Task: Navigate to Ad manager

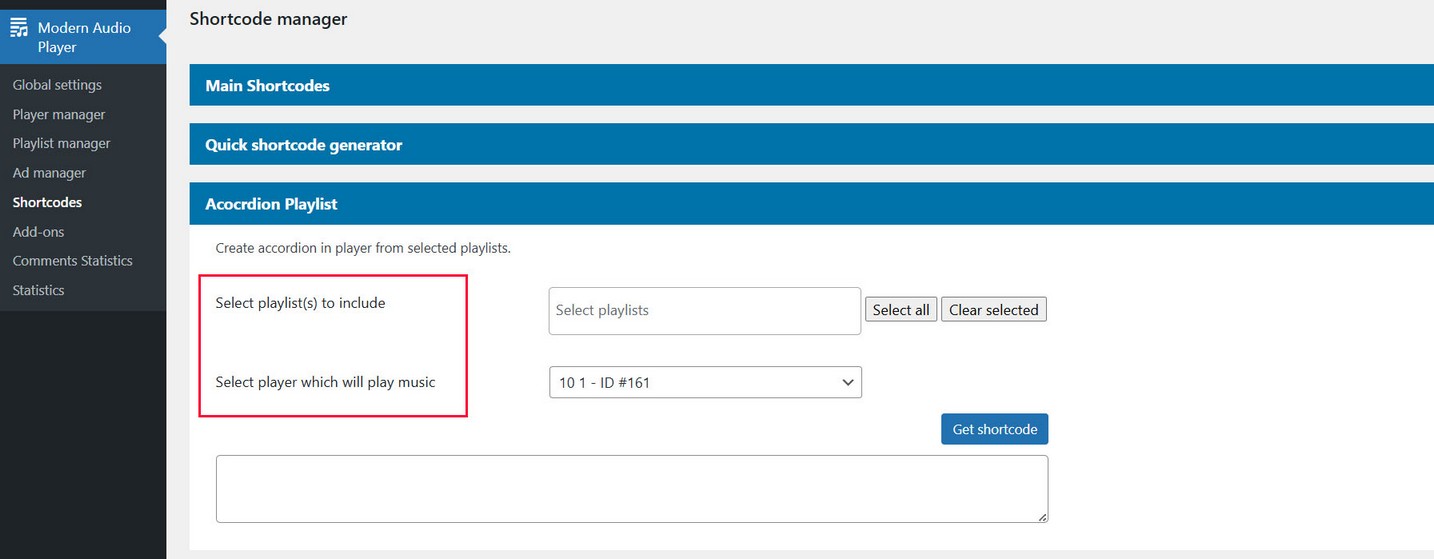Action: click(49, 173)
